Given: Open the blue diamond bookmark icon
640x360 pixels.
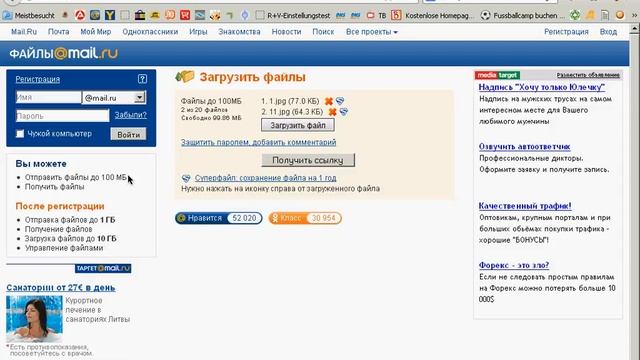Looking at the screenshot, I should pyautogui.click(x=244, y=16).
